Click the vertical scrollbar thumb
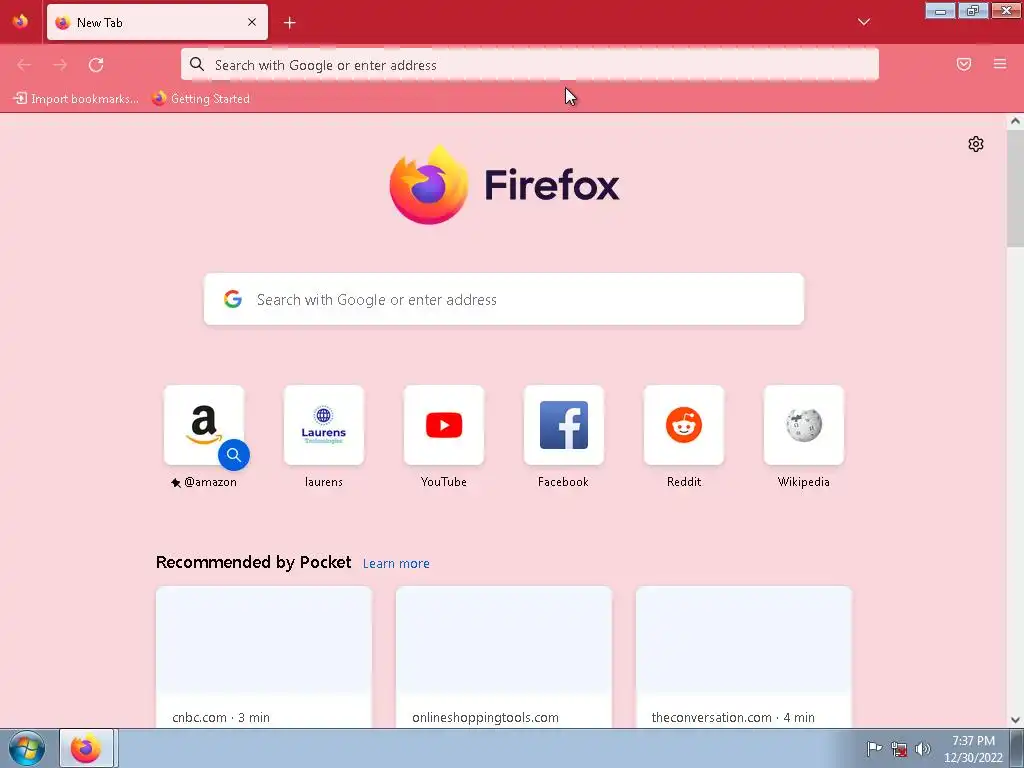Image resolution: width=1024 pixels, height=768 pixels. 1016,188
